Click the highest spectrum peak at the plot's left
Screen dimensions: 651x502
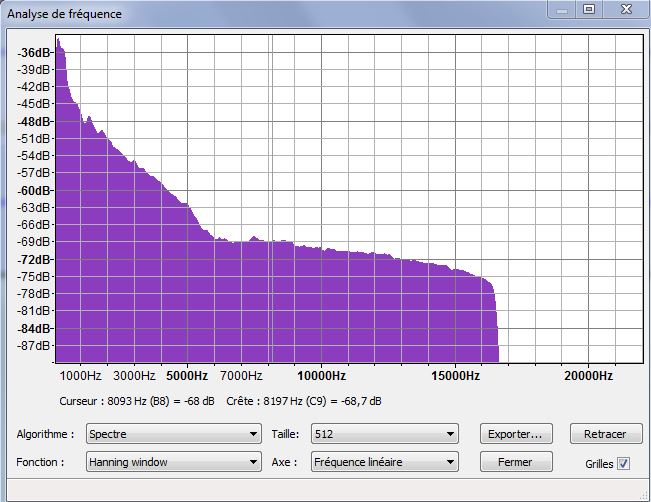point(58,42)
